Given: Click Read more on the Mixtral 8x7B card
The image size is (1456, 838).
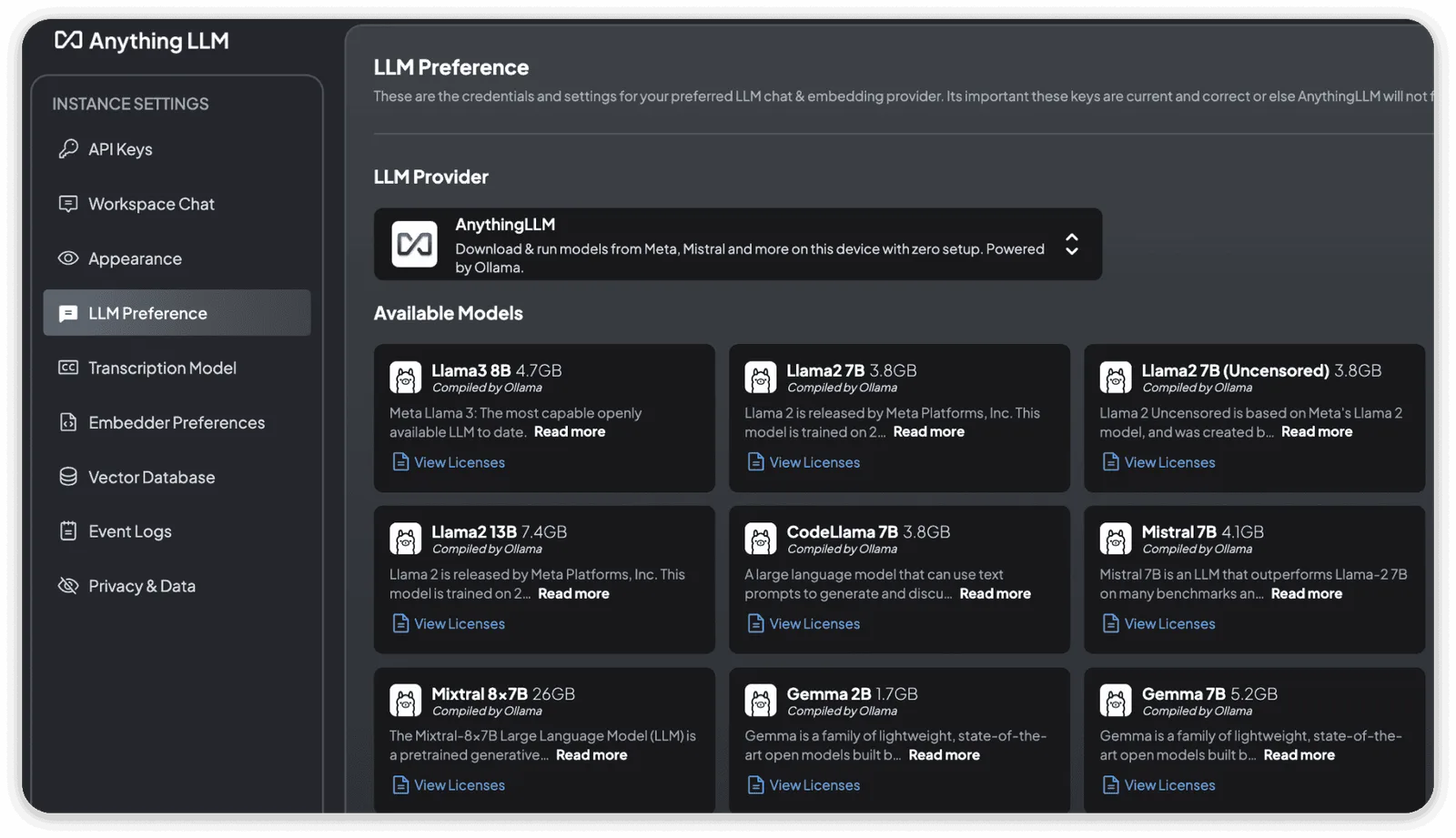Looking at the screenshot, I should pos(591,755).
